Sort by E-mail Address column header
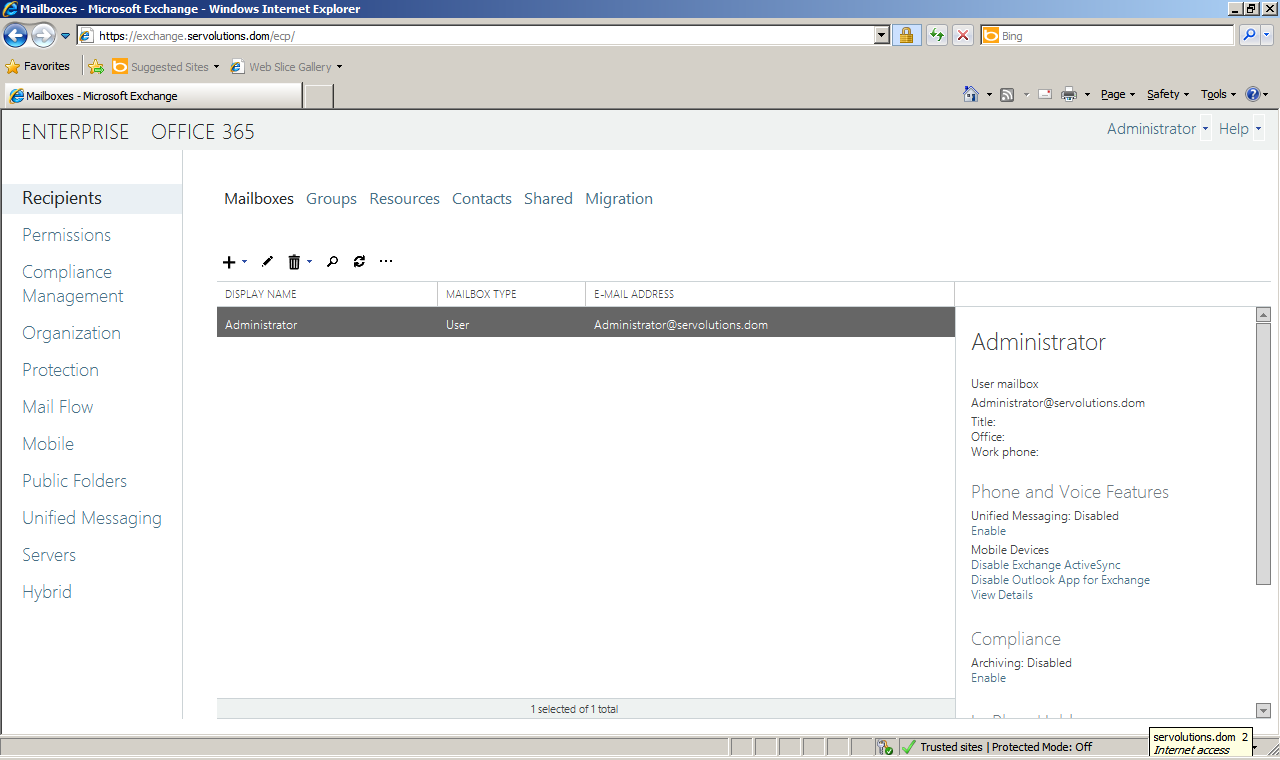The width and height of the screenshot is (1280, 760). (770, 294)
